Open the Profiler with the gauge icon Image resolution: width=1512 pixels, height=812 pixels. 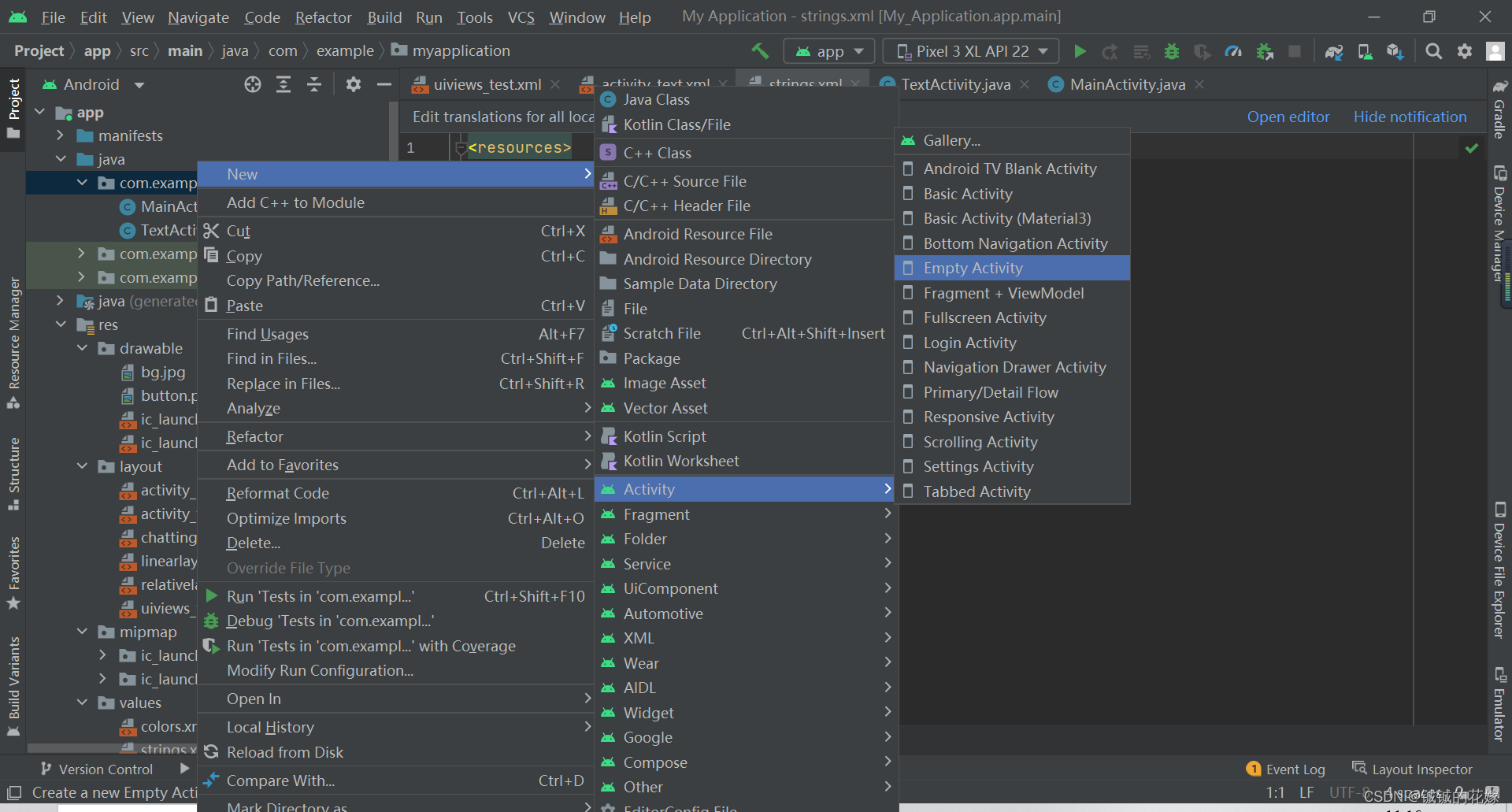tap(1233, 51)
